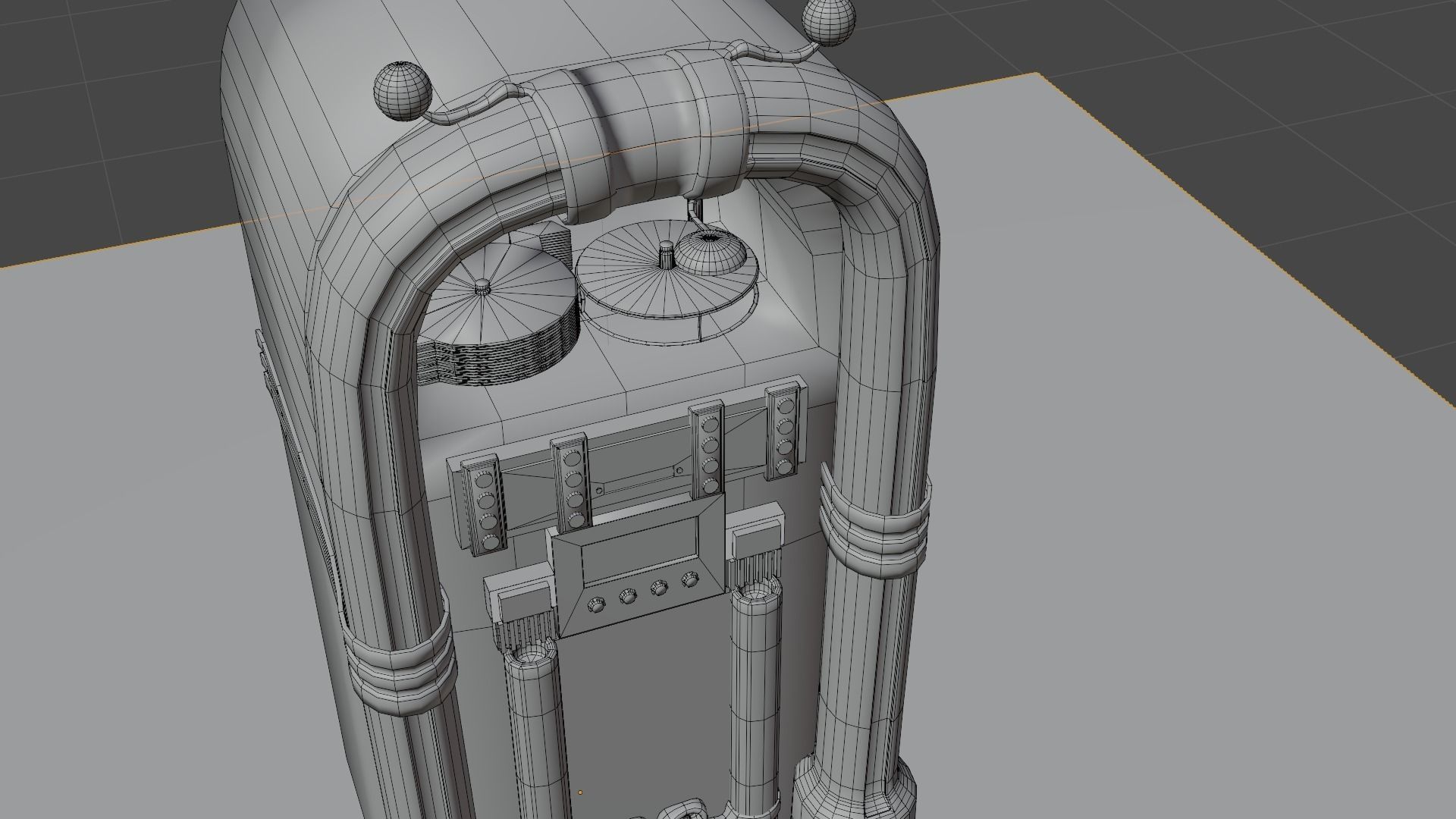Click the orange object origin dot
The height and width of the screenshot is (819, 1456).
(x=580, y=792)
